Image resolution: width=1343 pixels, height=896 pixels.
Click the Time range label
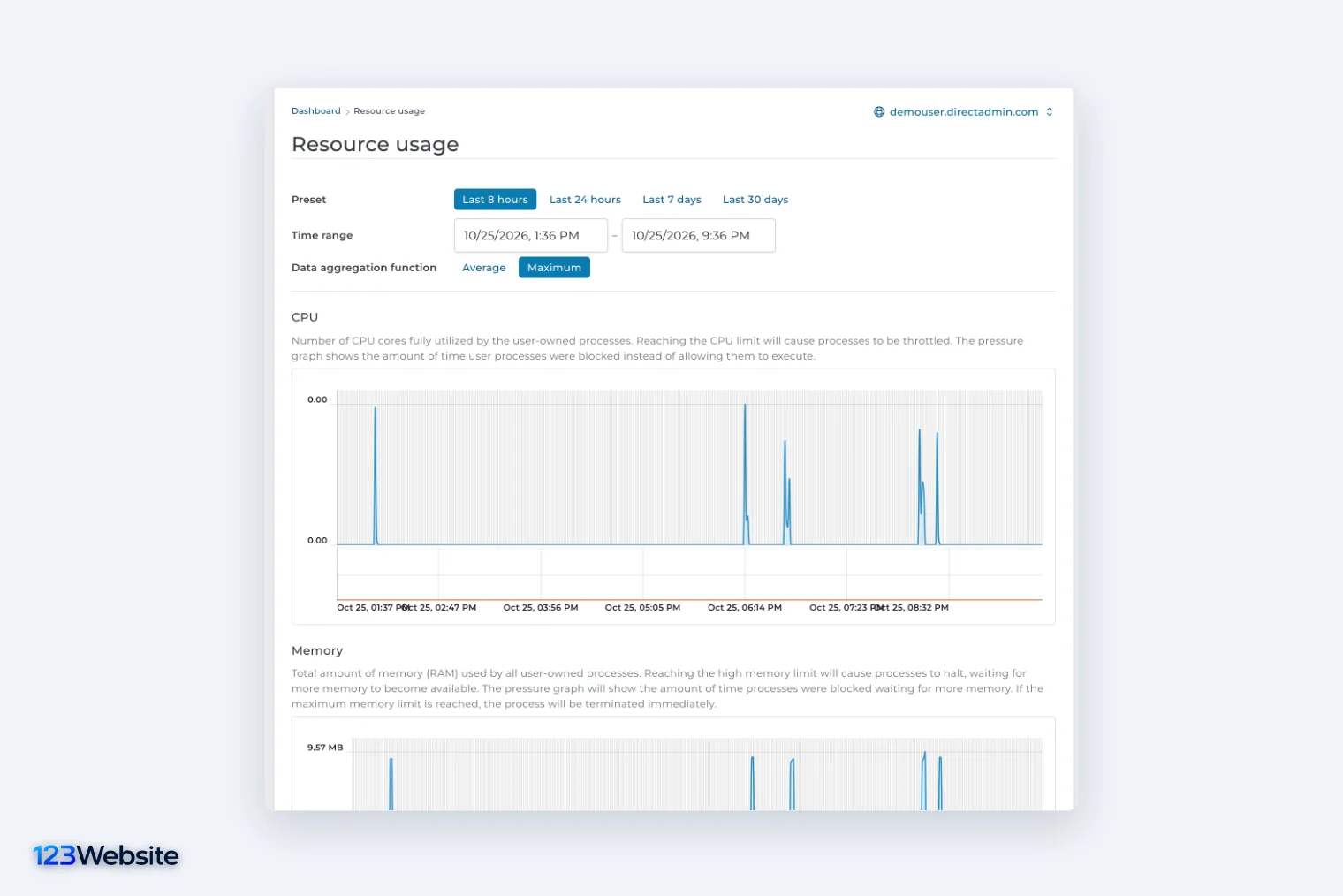point(322,235)
